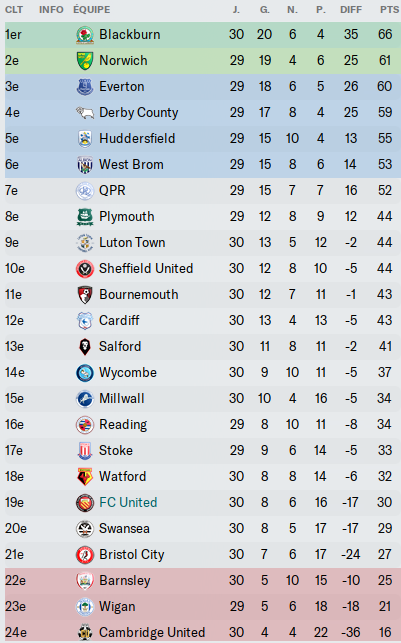This screenshot has width=401, height=643.
Task: Click the ÉQUIPE column header
Action: coord(92,9)
